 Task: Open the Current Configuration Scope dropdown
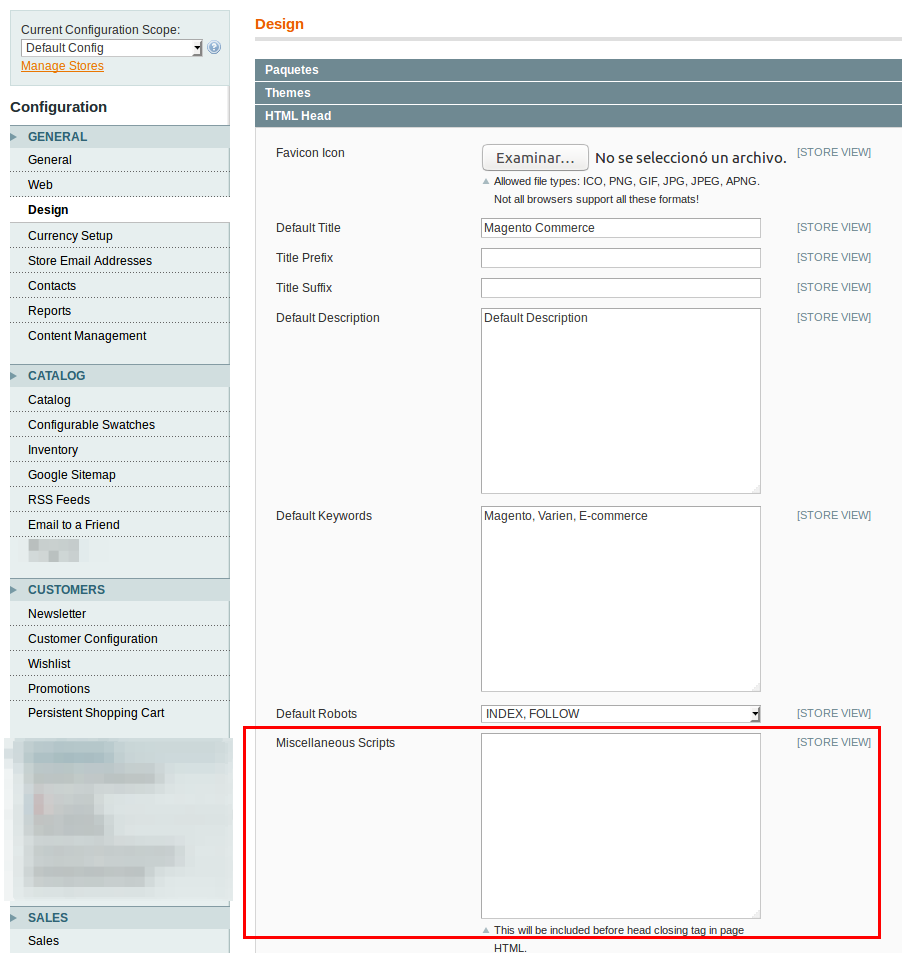pyautogui.click(x=111, y=48)
